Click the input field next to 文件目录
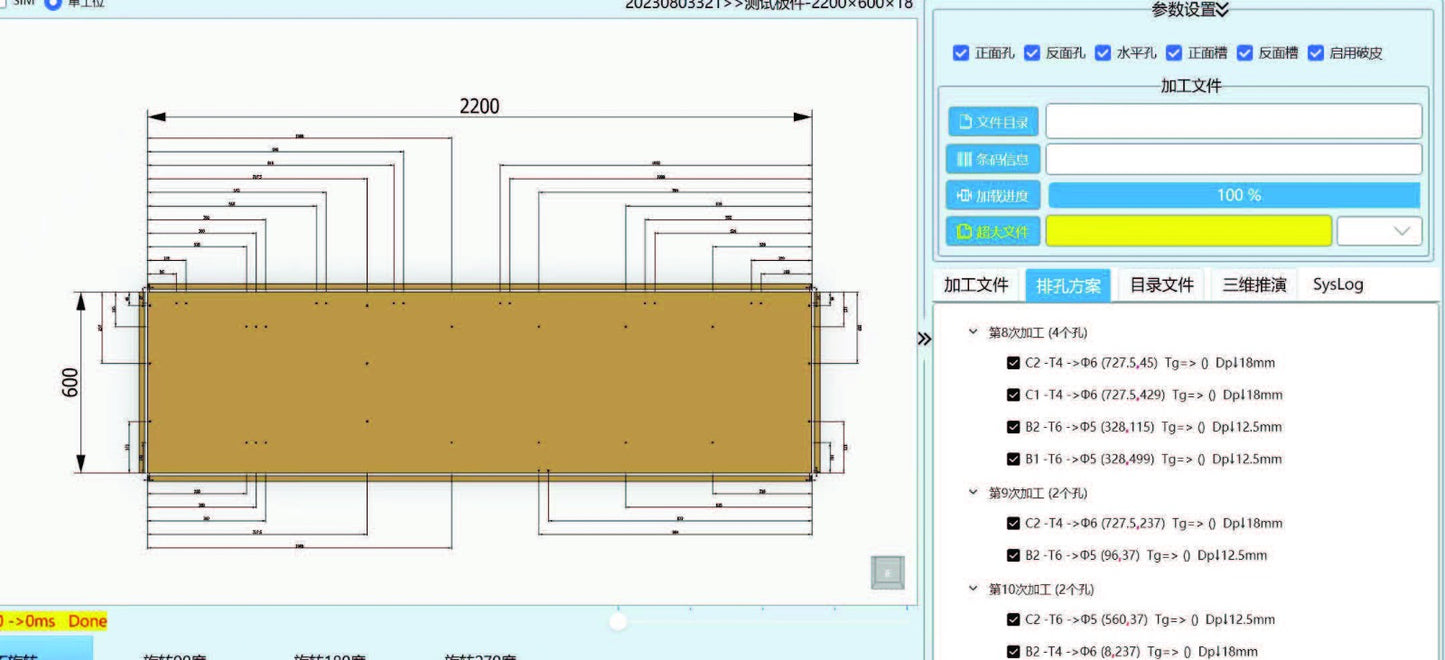The height and width of the screenshot is (660, 1445). [x=1233, y=122]
